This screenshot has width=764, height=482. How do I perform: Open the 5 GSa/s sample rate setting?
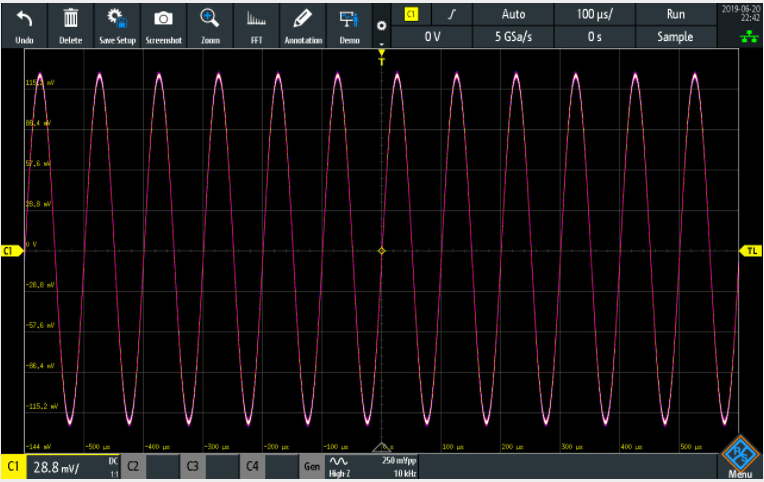[x=513, y=37]
